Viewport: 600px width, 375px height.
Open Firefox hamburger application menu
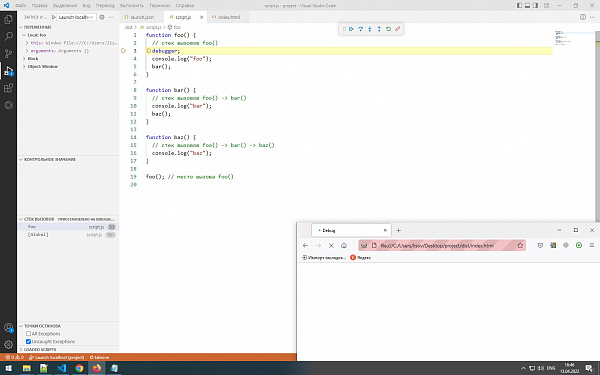click(592, 245)
